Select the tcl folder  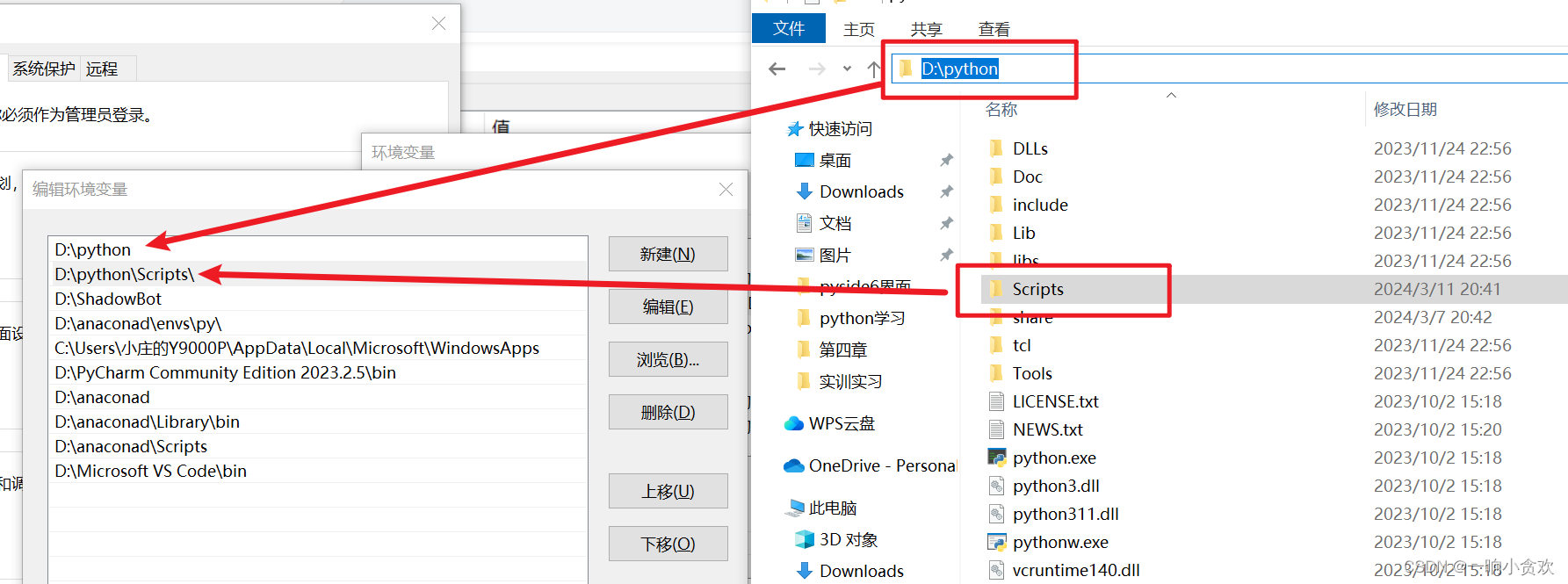click(1022, 345)
